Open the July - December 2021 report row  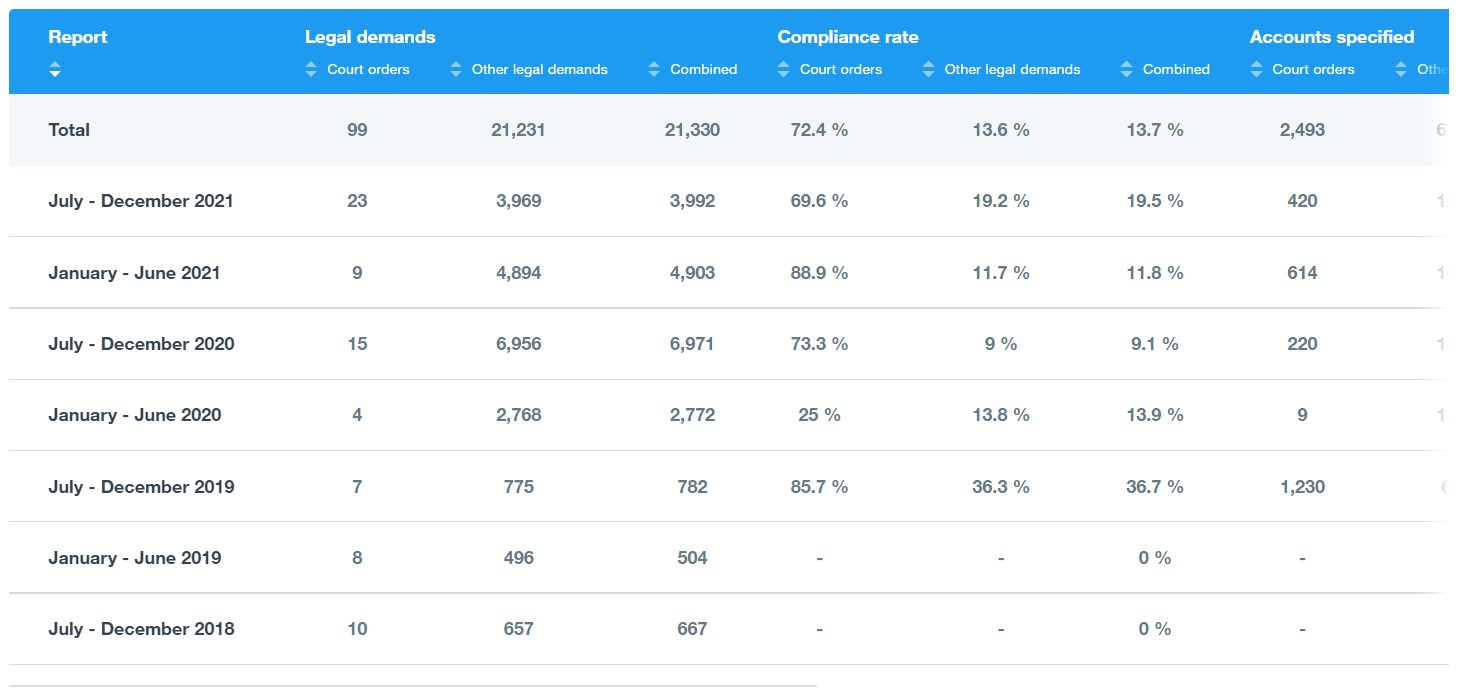(140, 201)
